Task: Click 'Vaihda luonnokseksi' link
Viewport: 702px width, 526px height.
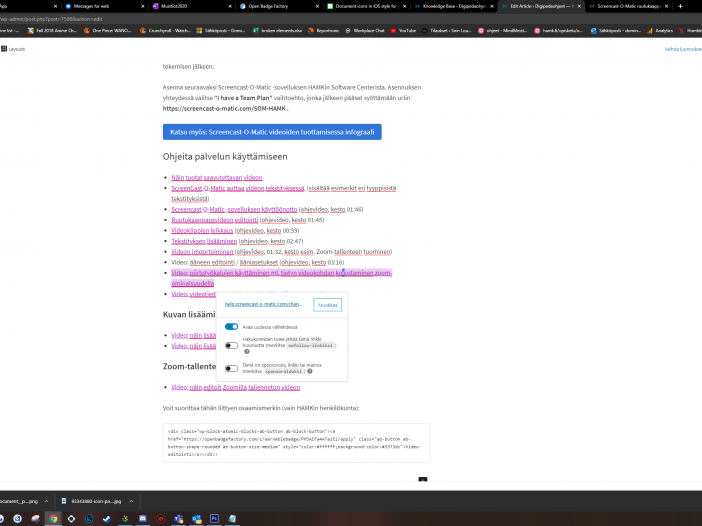Action: [x=683, y=49]
